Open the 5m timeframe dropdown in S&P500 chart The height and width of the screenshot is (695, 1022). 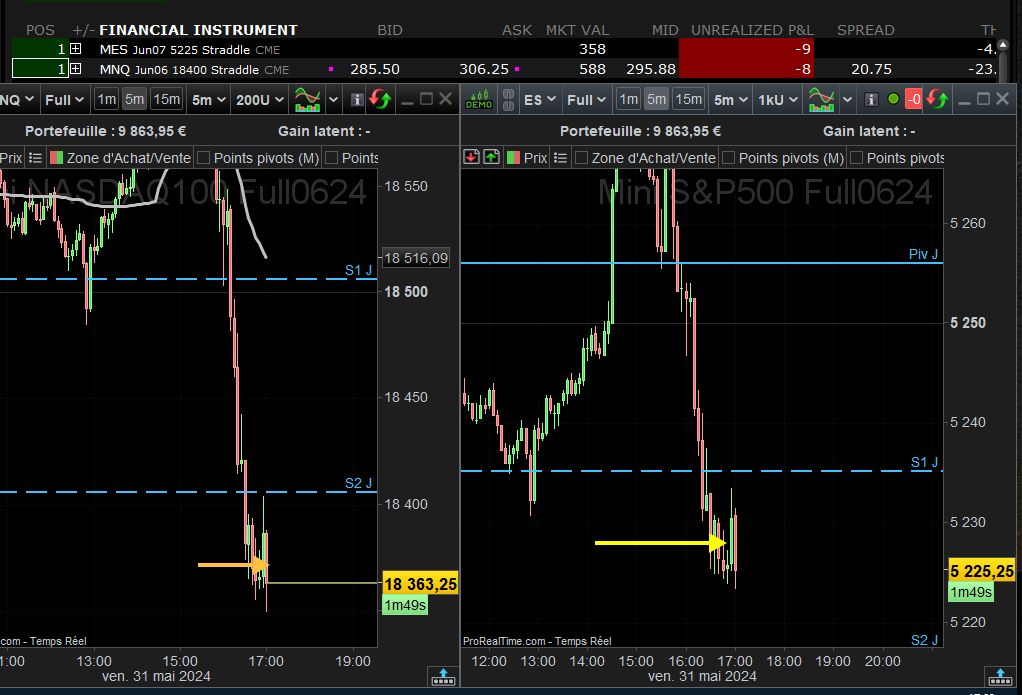tap(731, 100)
